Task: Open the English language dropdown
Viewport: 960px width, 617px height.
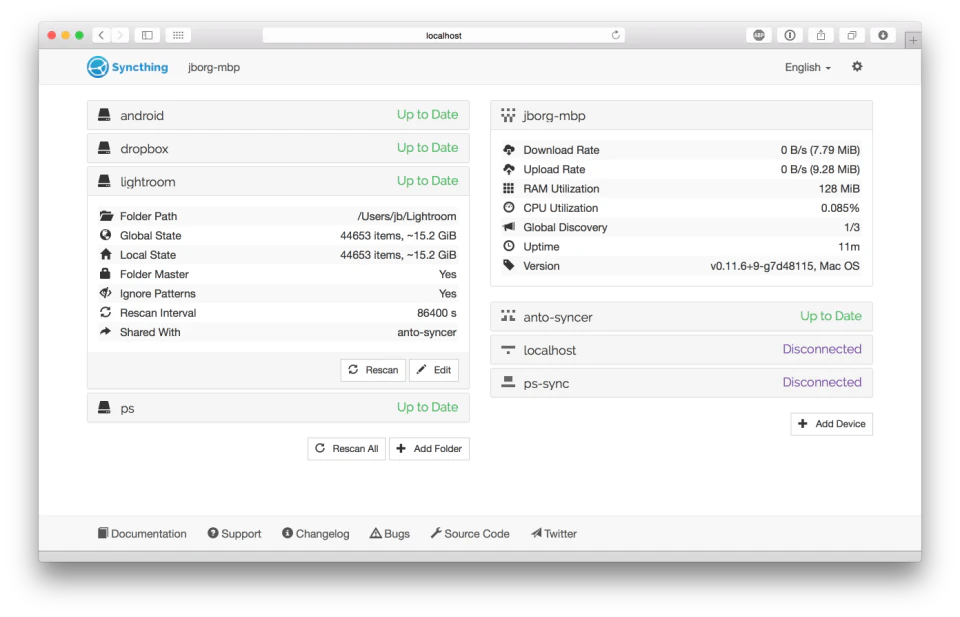Action: (x=806, y=67)
